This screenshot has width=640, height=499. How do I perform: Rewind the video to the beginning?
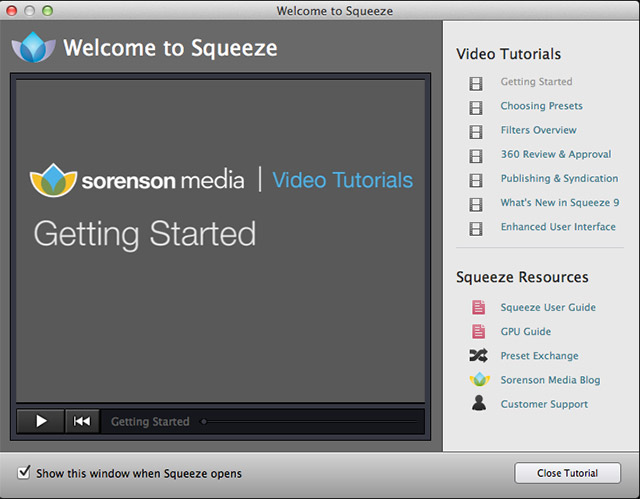(x=82, y=421)
